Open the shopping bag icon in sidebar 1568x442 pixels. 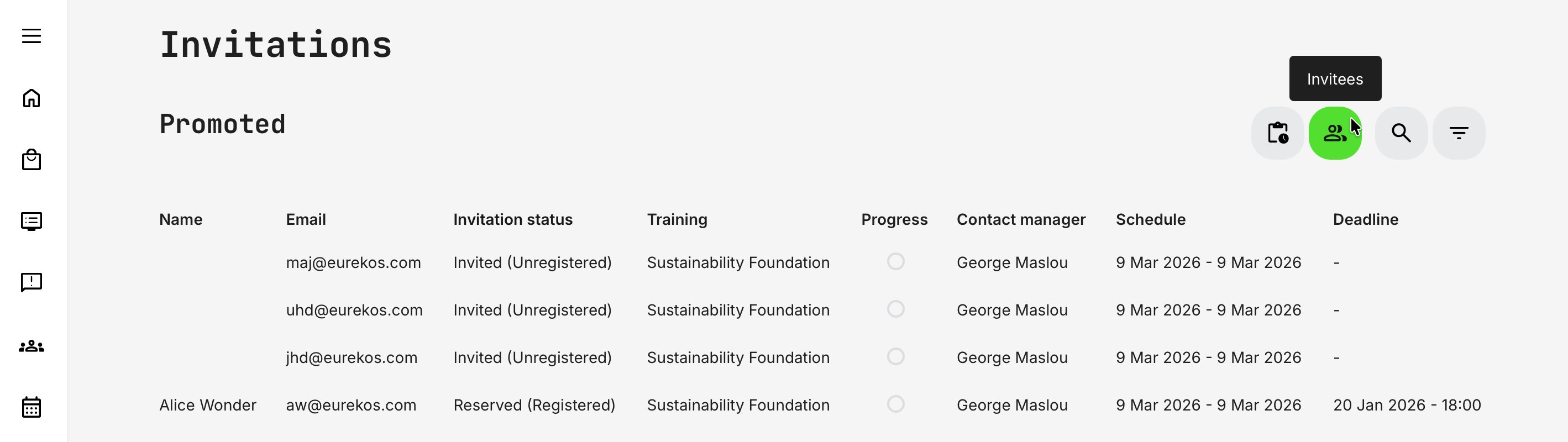pyautogui.click(x=32, y=160)
